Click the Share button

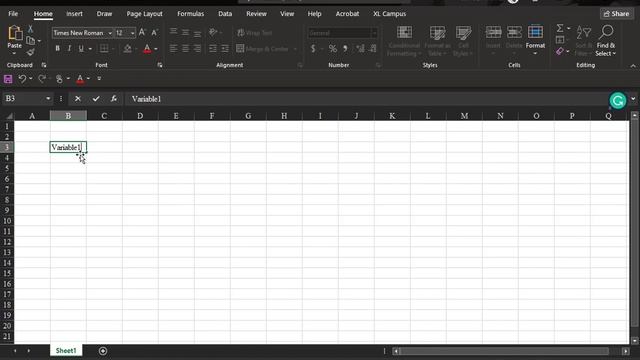coord(616,13)
